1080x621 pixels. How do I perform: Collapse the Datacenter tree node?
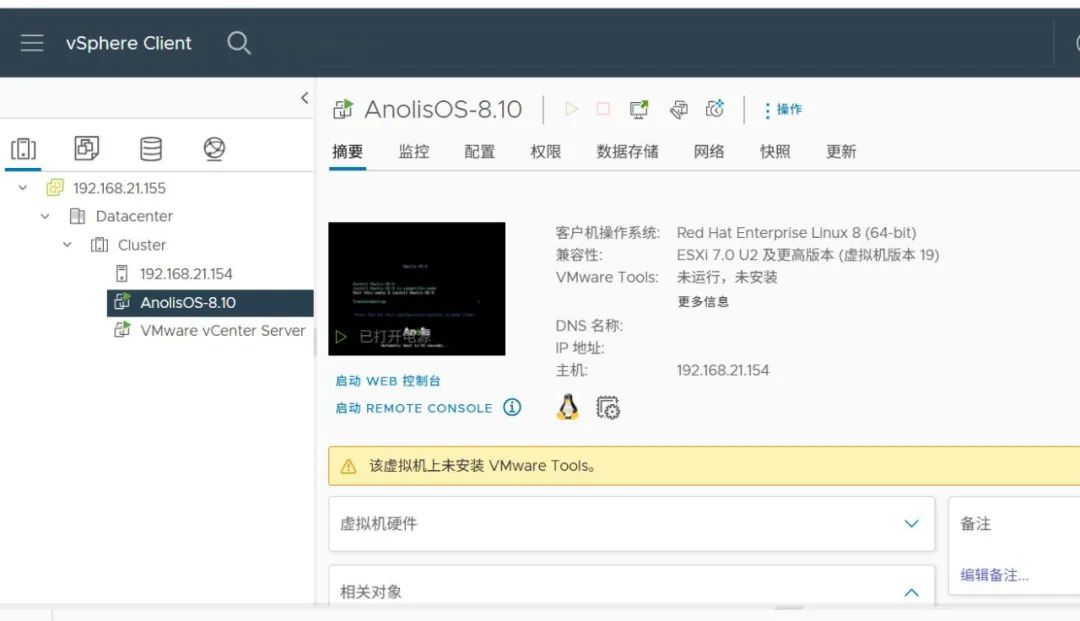click(x=45, y=216)
